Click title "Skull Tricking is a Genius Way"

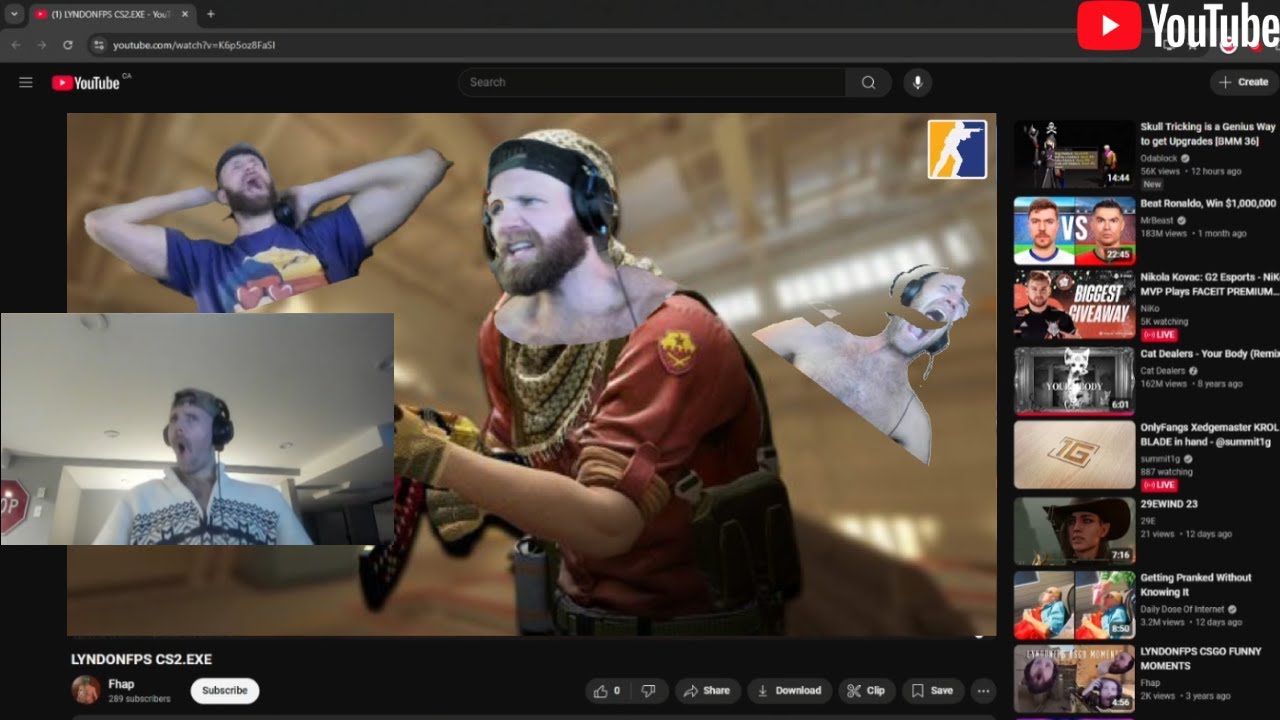pyautogui.click(x=1208, y=134)
